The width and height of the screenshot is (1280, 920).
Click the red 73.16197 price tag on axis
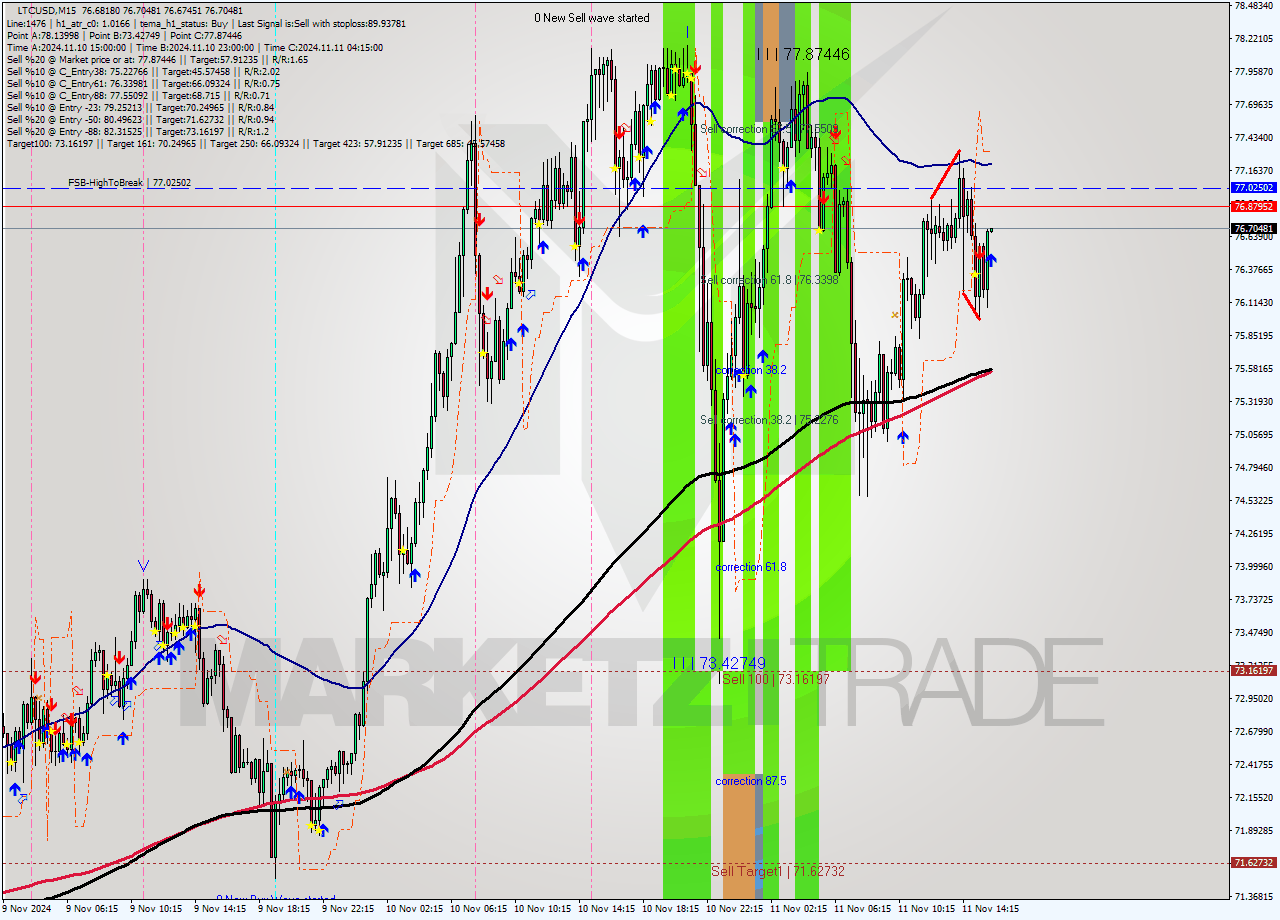pos(1254,671)
